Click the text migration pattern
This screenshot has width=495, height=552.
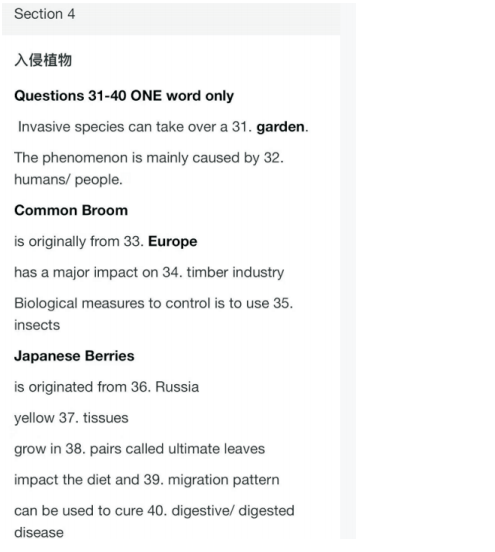click(224, 480)
